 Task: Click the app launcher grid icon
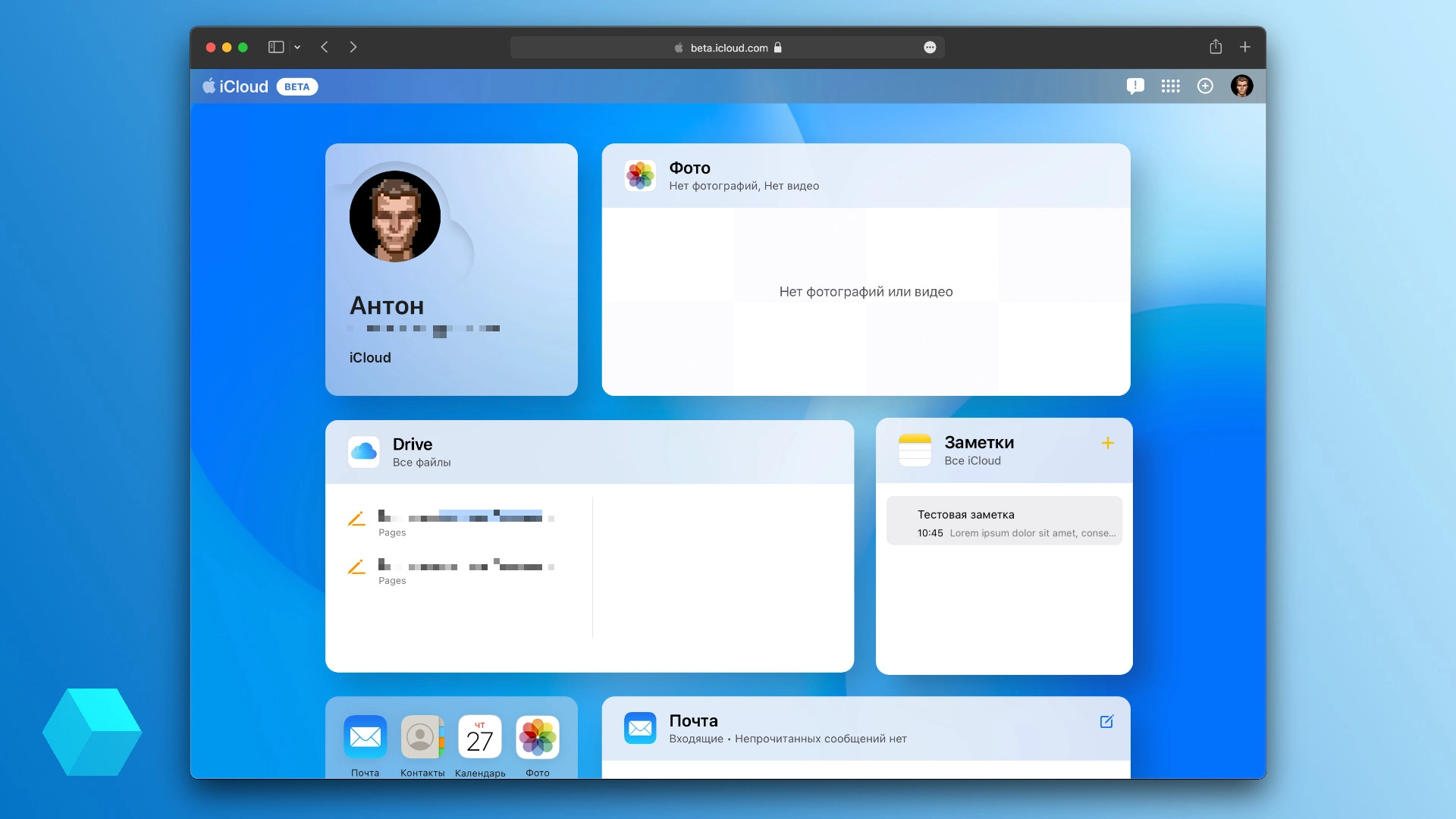point(1170,86)
